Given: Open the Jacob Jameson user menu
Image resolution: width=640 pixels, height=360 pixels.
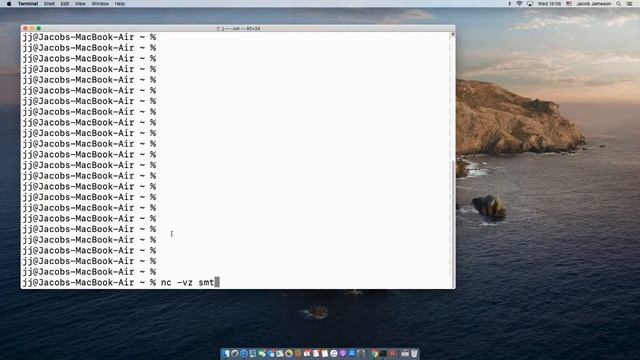Looking at the screenshot, I should [594, 4].
